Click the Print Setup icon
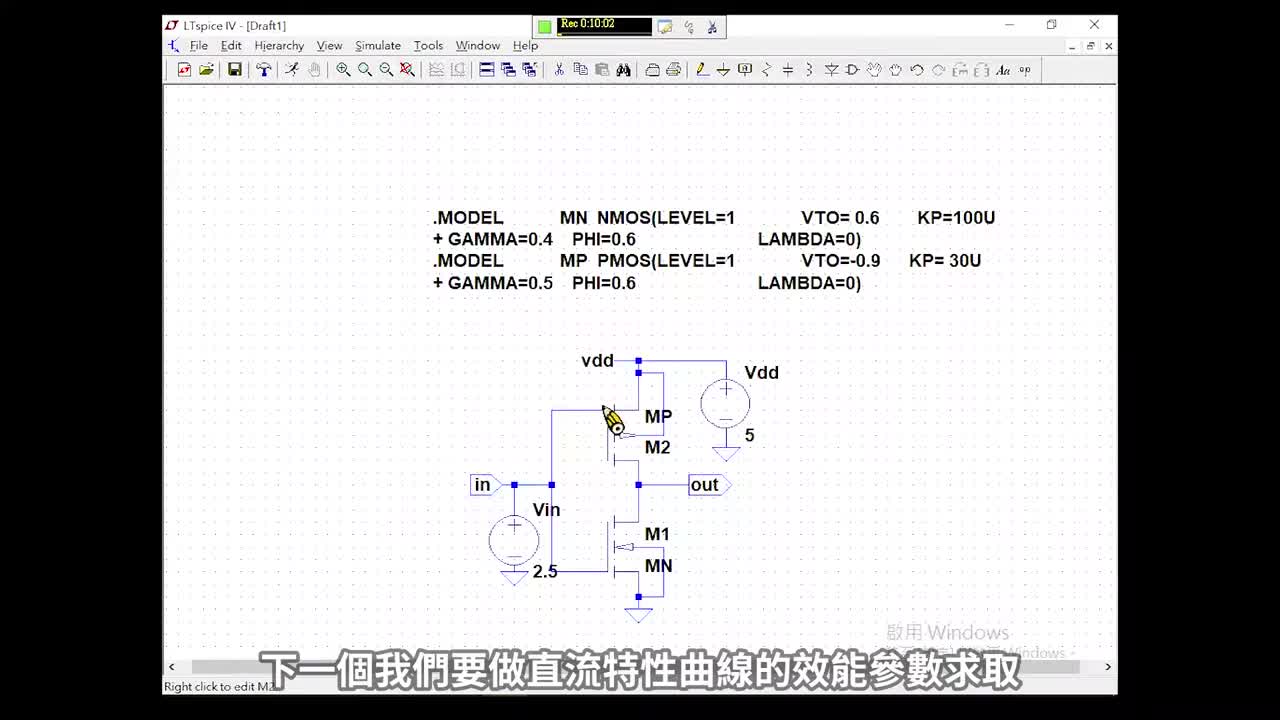This screenshot has height=720, width=1280. 653,69
